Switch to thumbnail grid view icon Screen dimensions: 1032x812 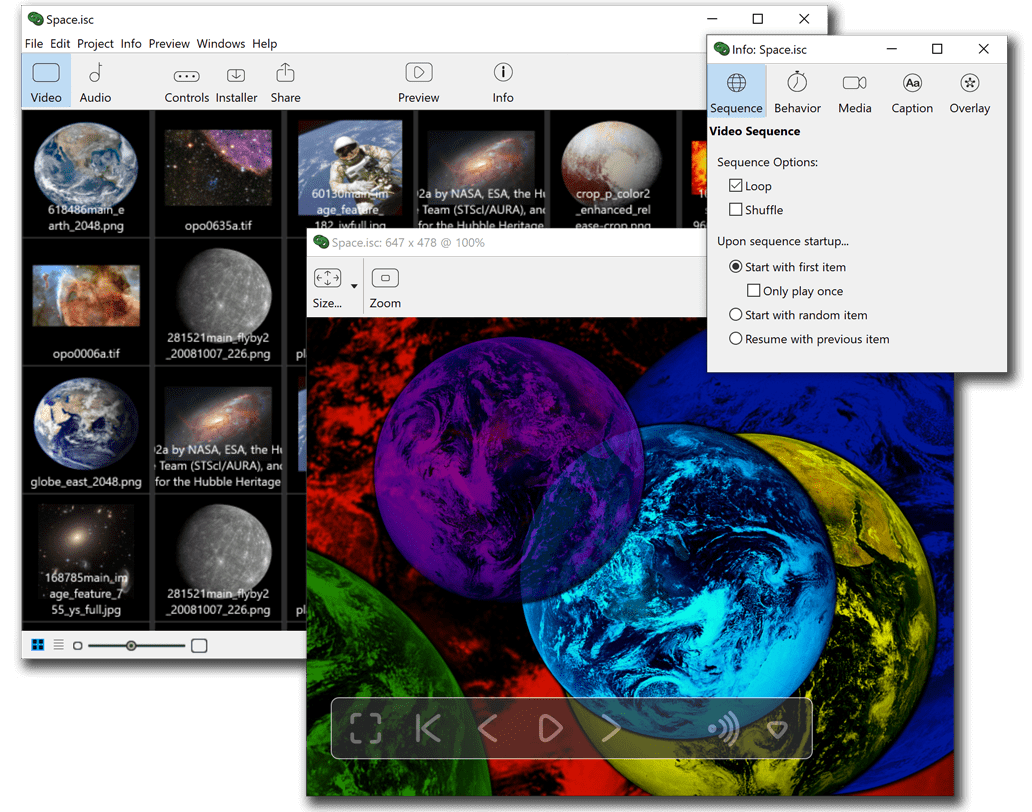38,645
